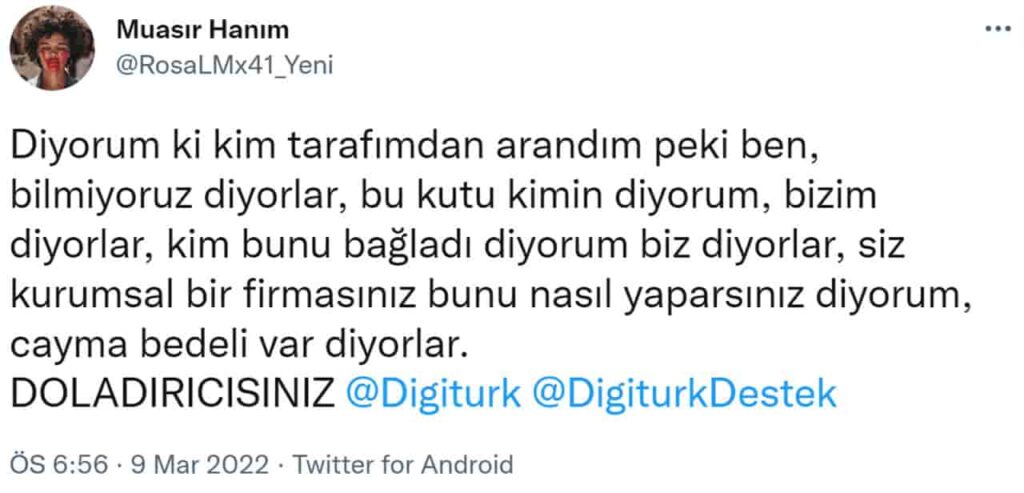The image size is (1024, 493).
Task: Select the 9 Mar 2022 date
Action: pyautogui.click(x=200, y=466)
